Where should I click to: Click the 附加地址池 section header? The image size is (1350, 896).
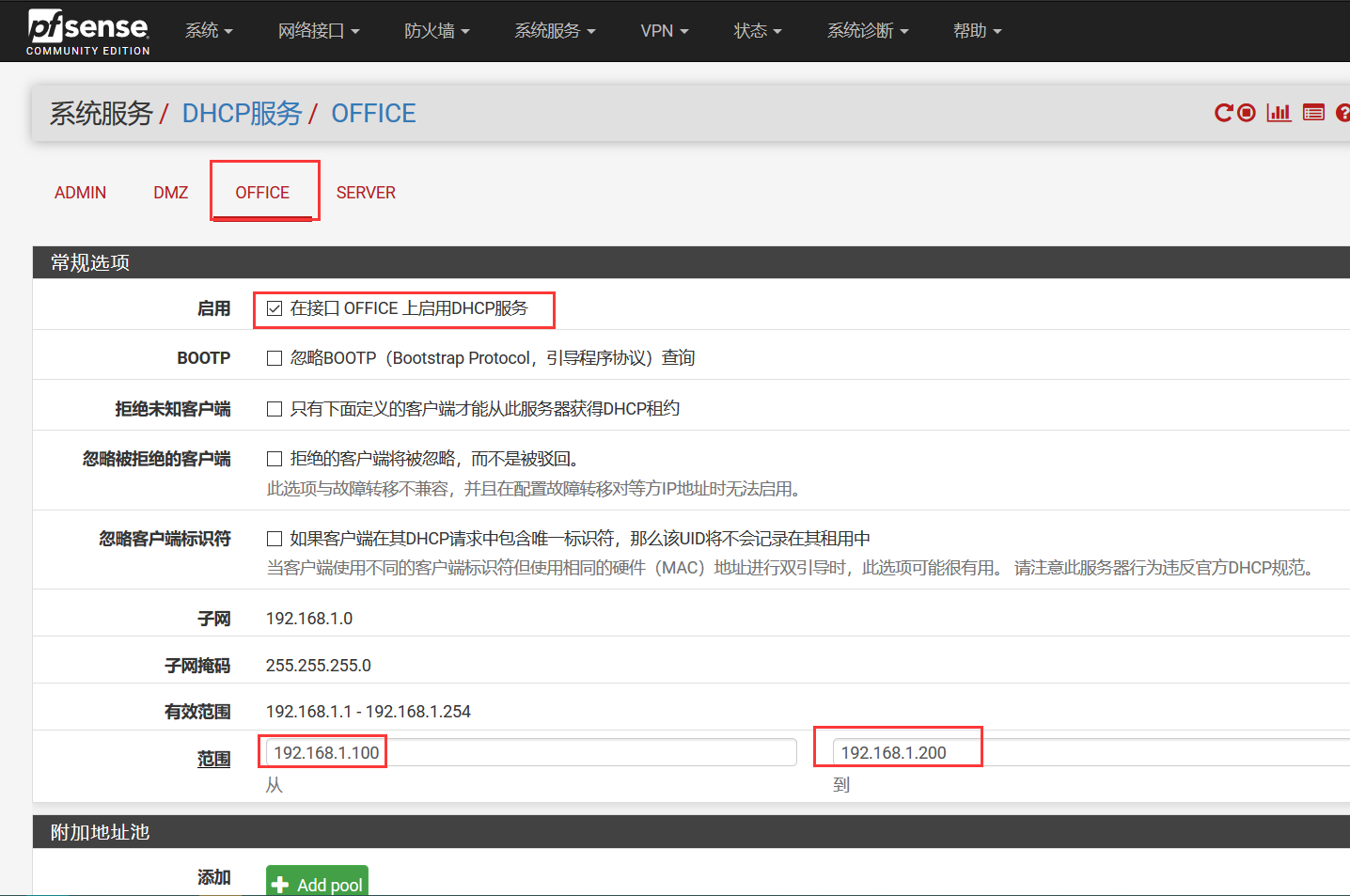pos(691,832)
